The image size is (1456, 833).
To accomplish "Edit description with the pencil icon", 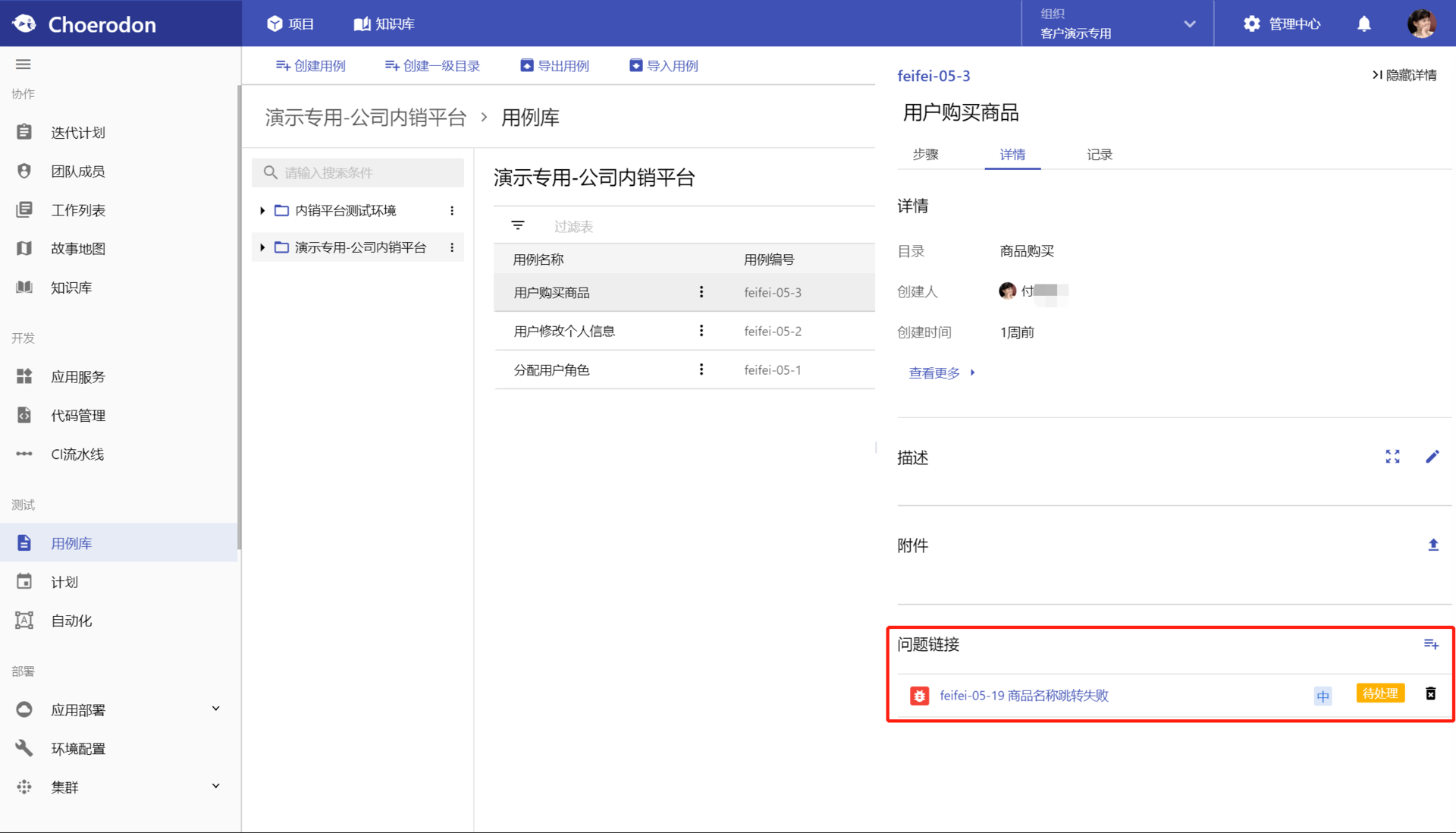I will [x=1432, y=457].
